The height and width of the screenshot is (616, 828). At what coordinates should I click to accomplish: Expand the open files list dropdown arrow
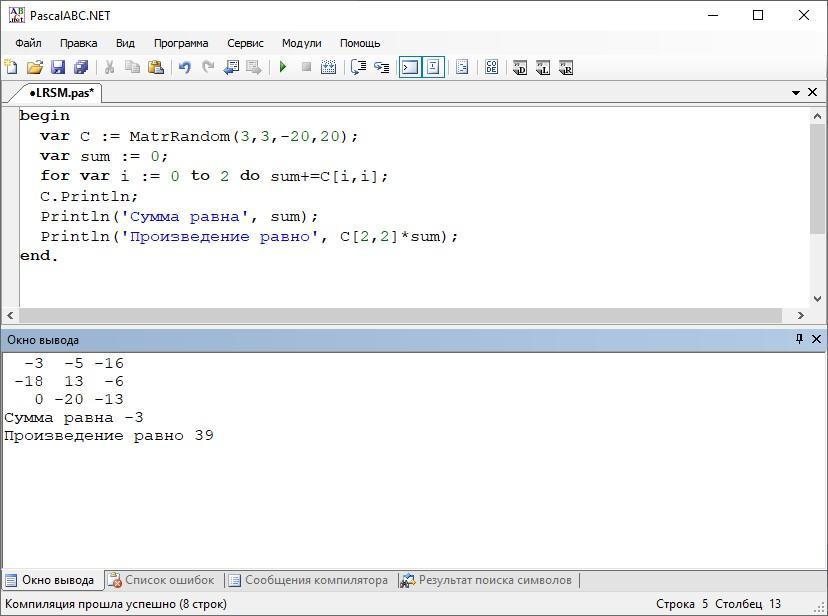(x=796, y=92)
